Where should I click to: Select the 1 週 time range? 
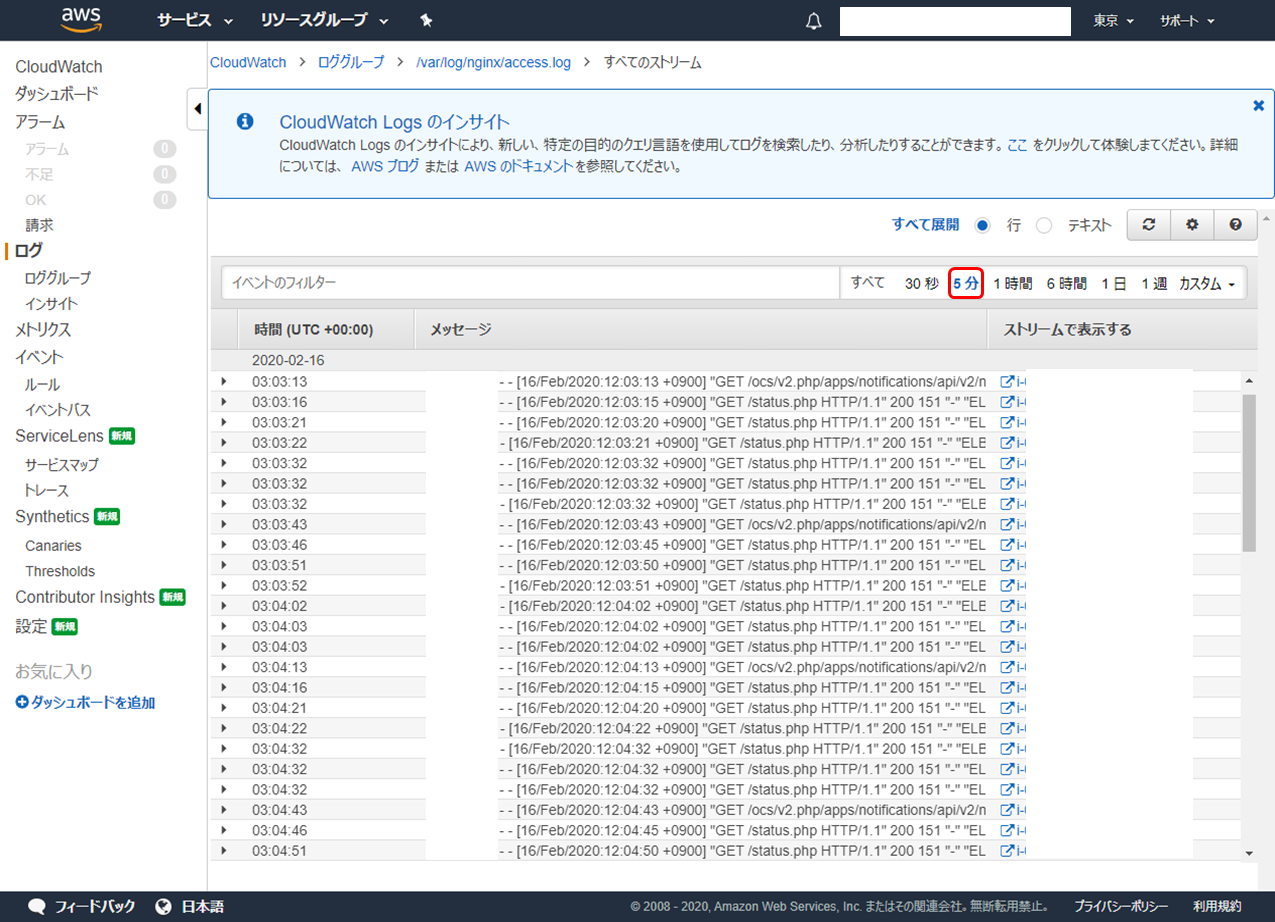[1154, 283]
